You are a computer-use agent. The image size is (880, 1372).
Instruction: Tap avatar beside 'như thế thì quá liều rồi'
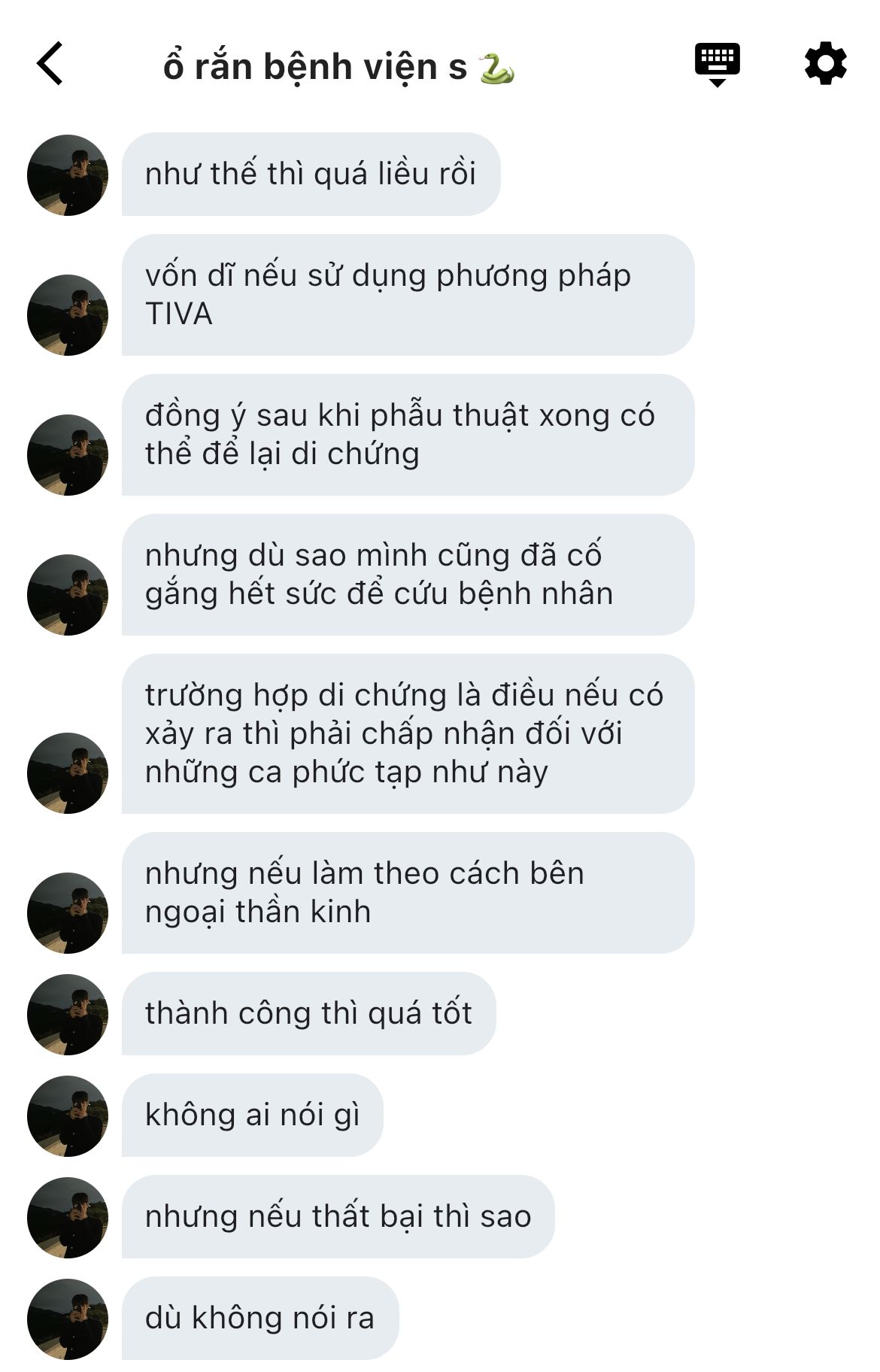68,175
